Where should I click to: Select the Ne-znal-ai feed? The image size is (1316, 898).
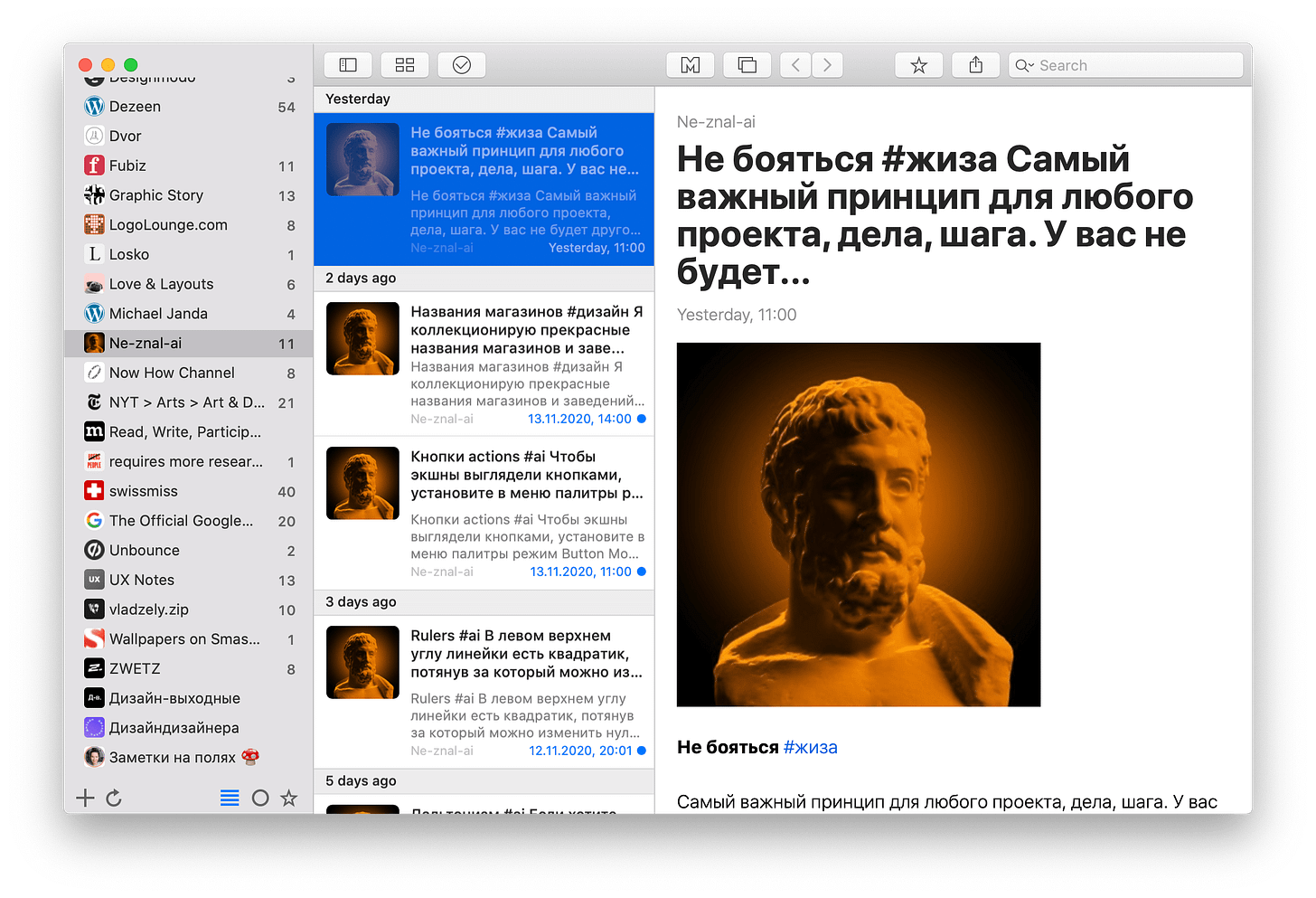coord(189,344)
